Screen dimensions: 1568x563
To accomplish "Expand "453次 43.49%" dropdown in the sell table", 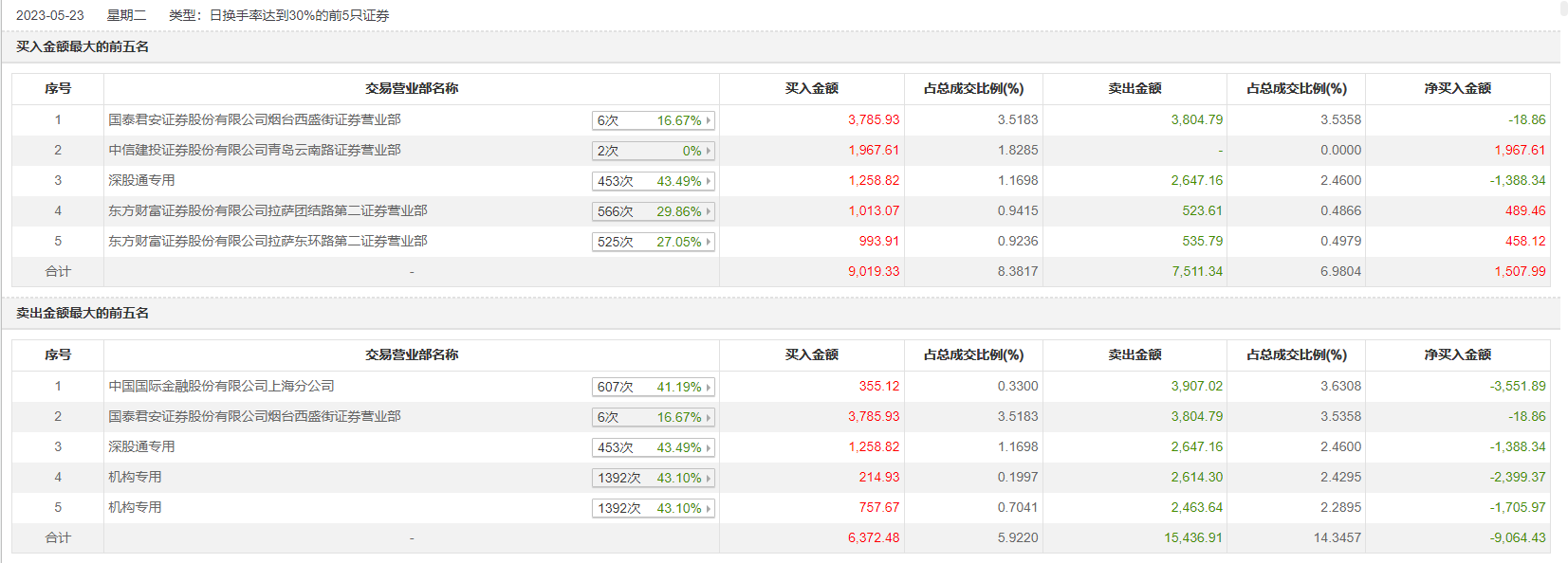I will tap(653, 447).
